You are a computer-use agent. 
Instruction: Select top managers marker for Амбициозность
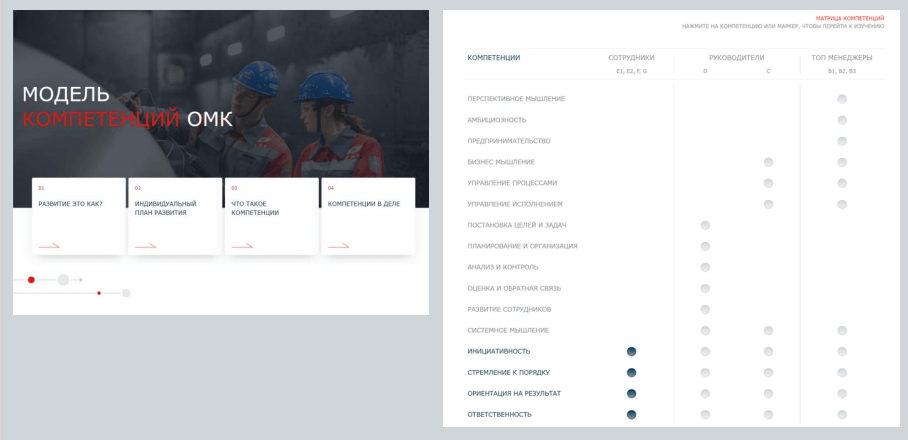tap(842, 120)
